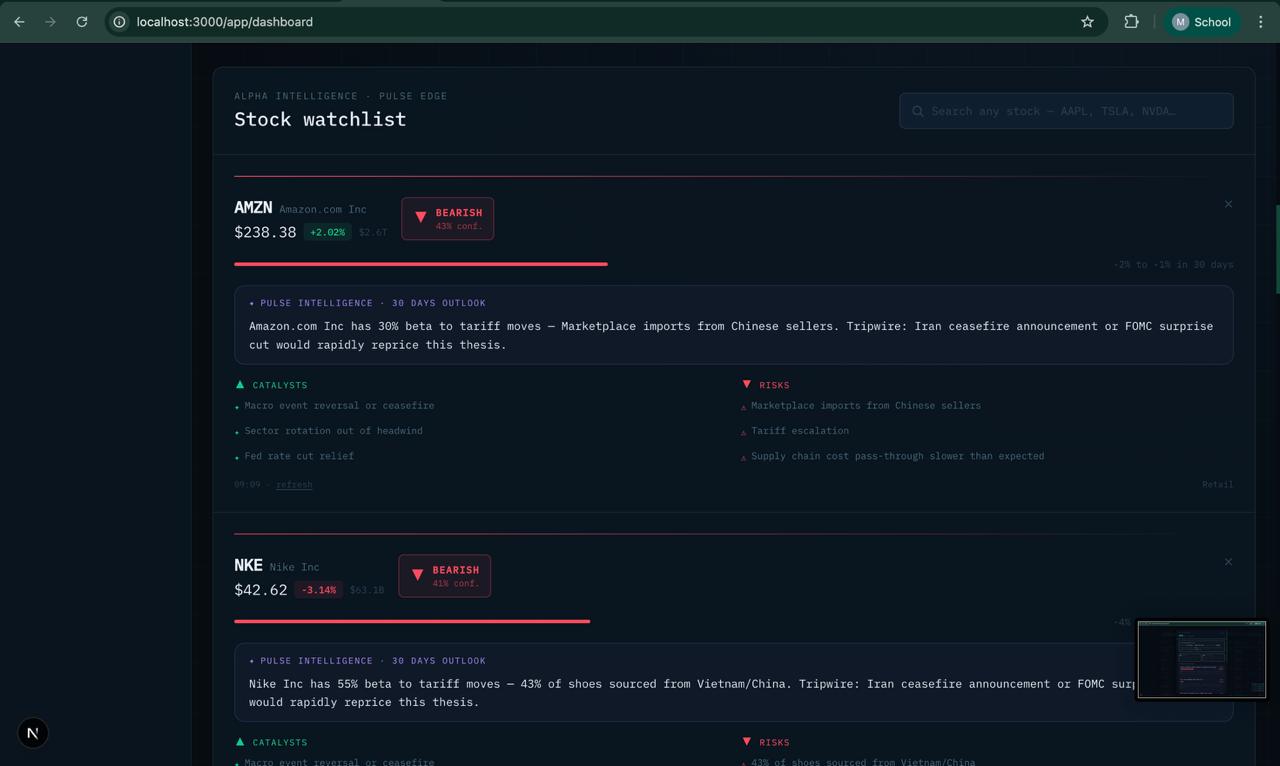Screen dimensions: 1280x766
Task: Reload the dashboard page
Action: (82, 21)
